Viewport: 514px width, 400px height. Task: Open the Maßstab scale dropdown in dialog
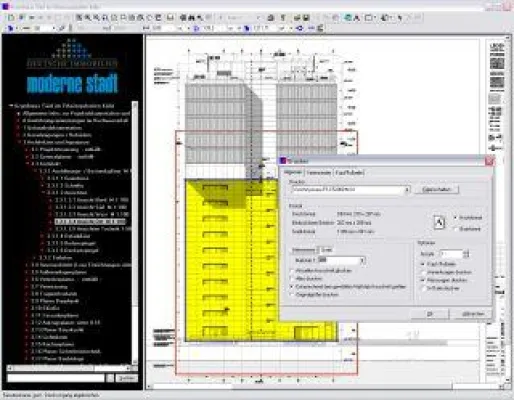(362, 260)
